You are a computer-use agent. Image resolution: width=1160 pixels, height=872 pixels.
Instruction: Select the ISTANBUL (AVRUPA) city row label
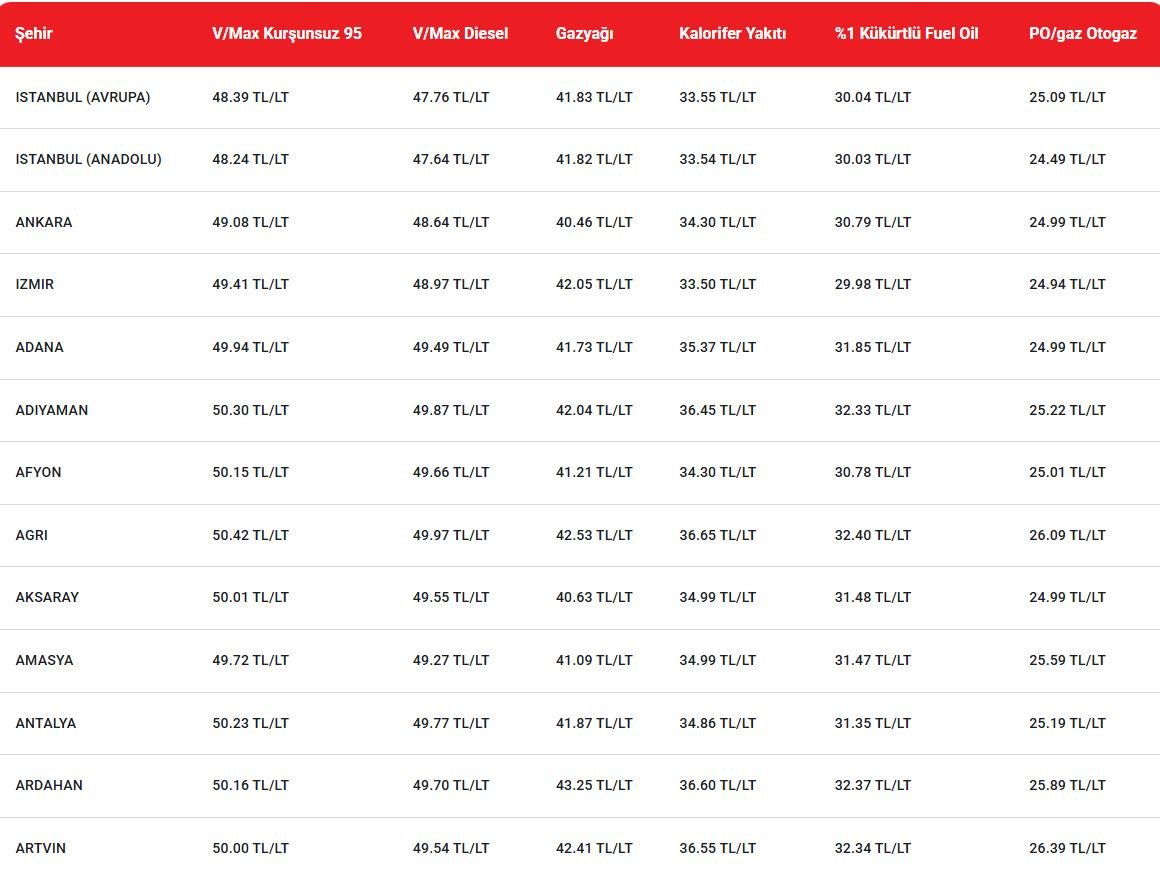click(83, 97)
